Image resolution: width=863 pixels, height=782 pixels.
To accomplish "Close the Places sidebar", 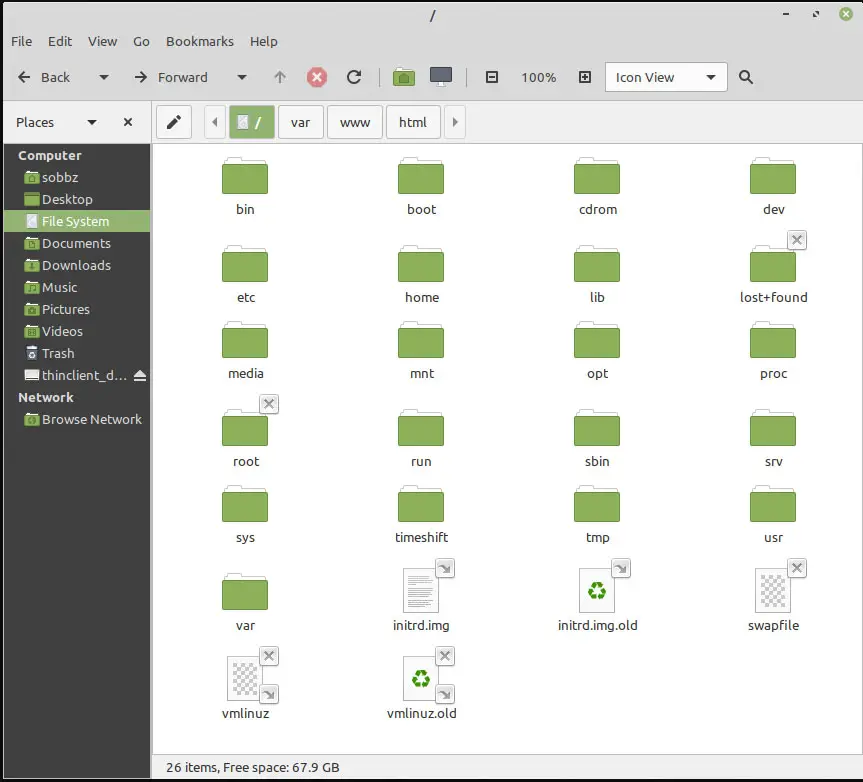I will [x=128, y=122].
